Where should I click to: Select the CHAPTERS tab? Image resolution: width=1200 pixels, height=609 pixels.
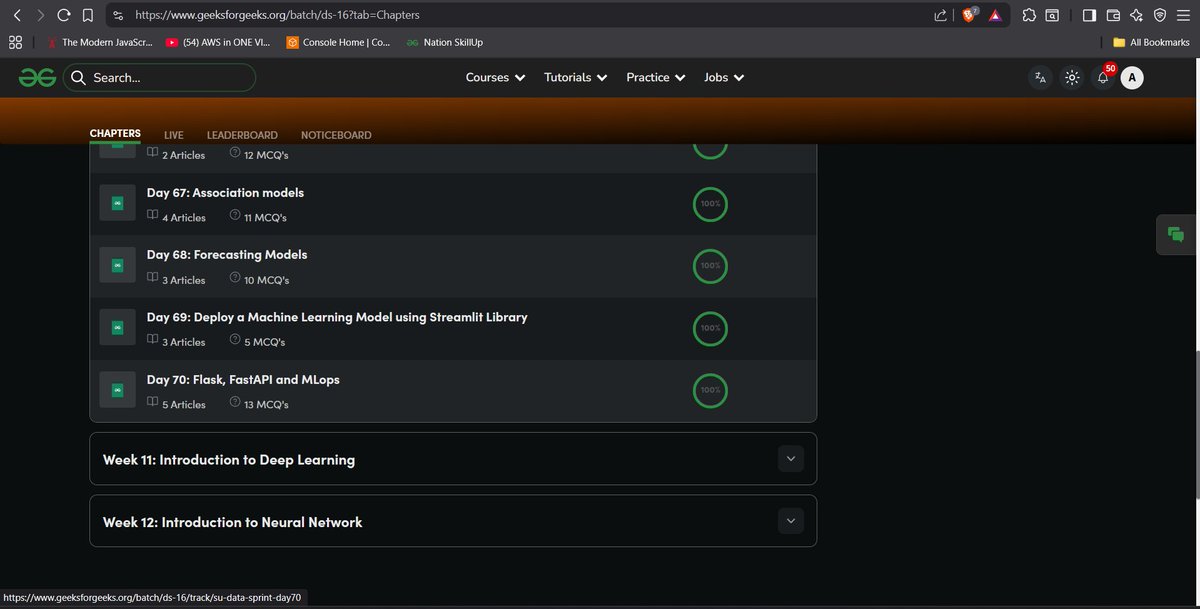[115, 134]
